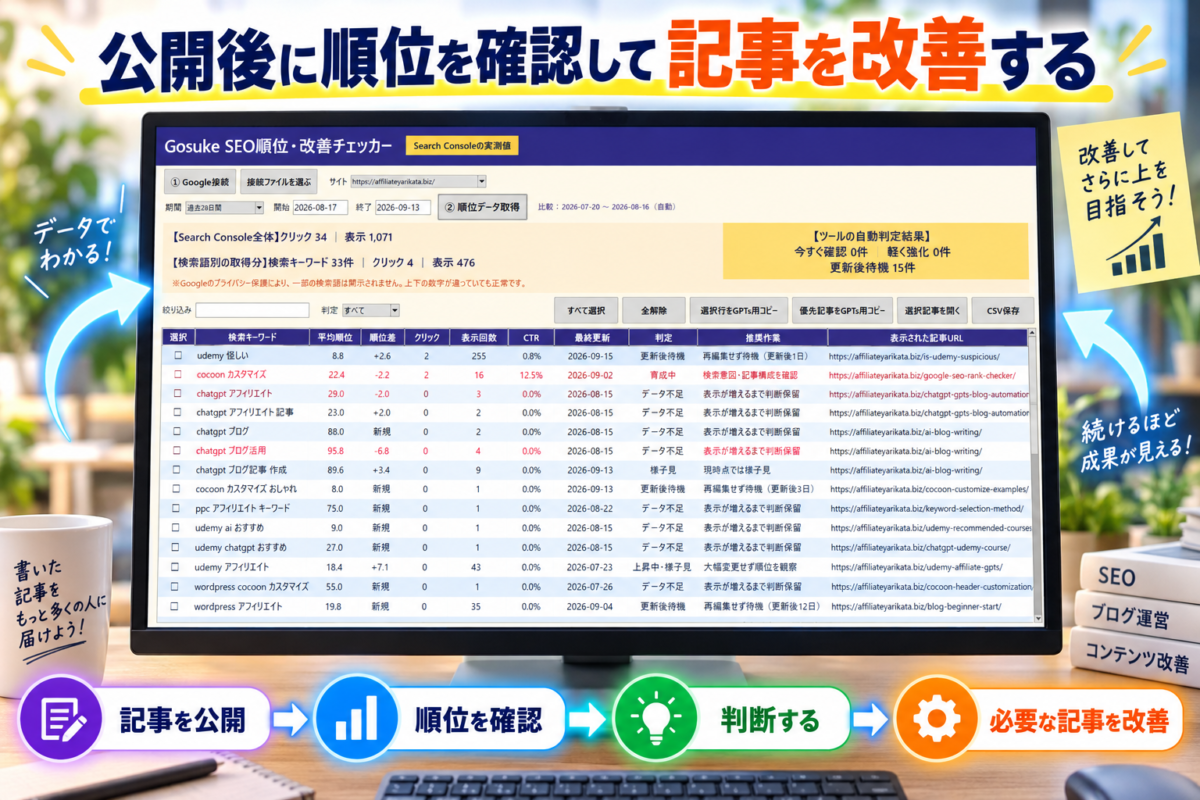Click the CSV保存 button
Image resolution: width=1200 pixels, height=800 pixels.
[1002, 310]
